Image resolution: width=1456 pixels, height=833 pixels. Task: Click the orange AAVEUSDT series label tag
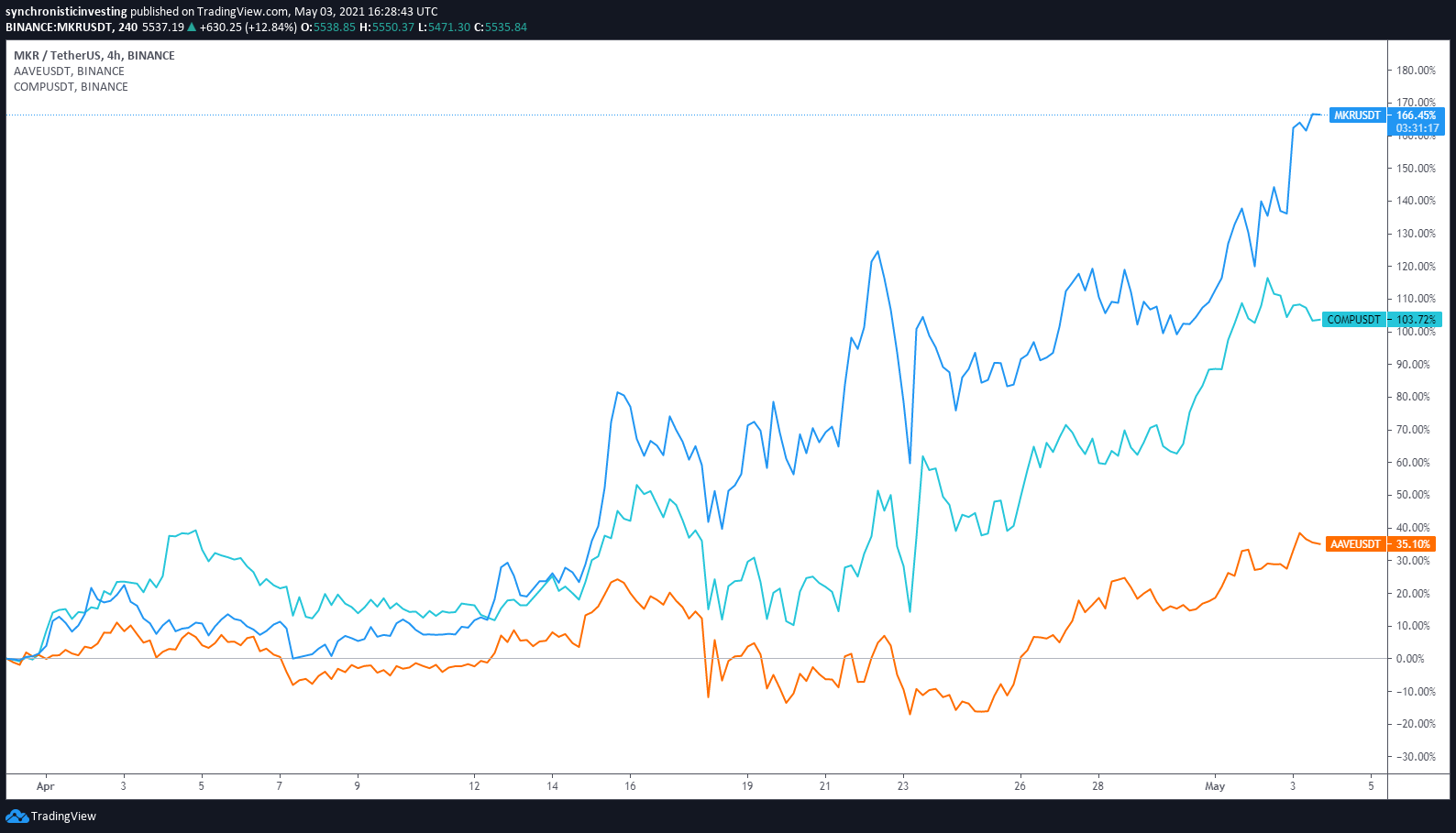tap(1355, 544)
